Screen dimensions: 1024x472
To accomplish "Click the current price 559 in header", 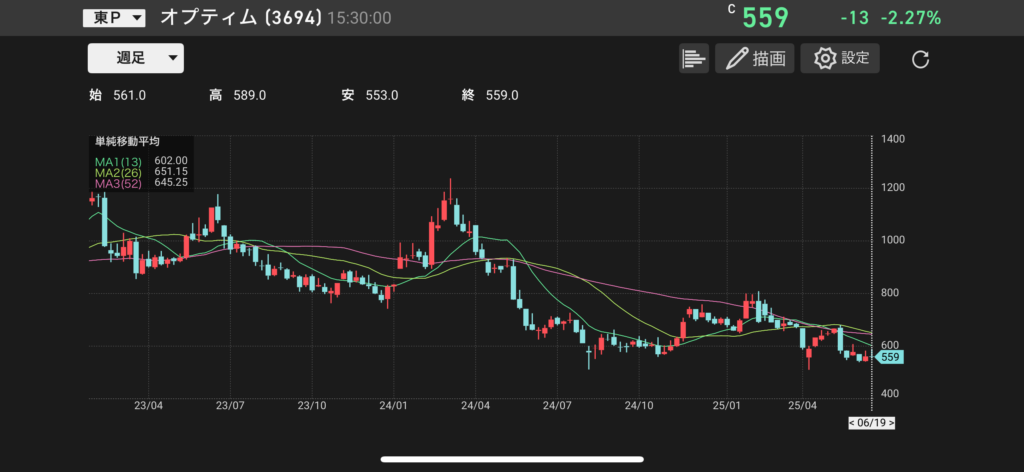I will coord(765,18).
